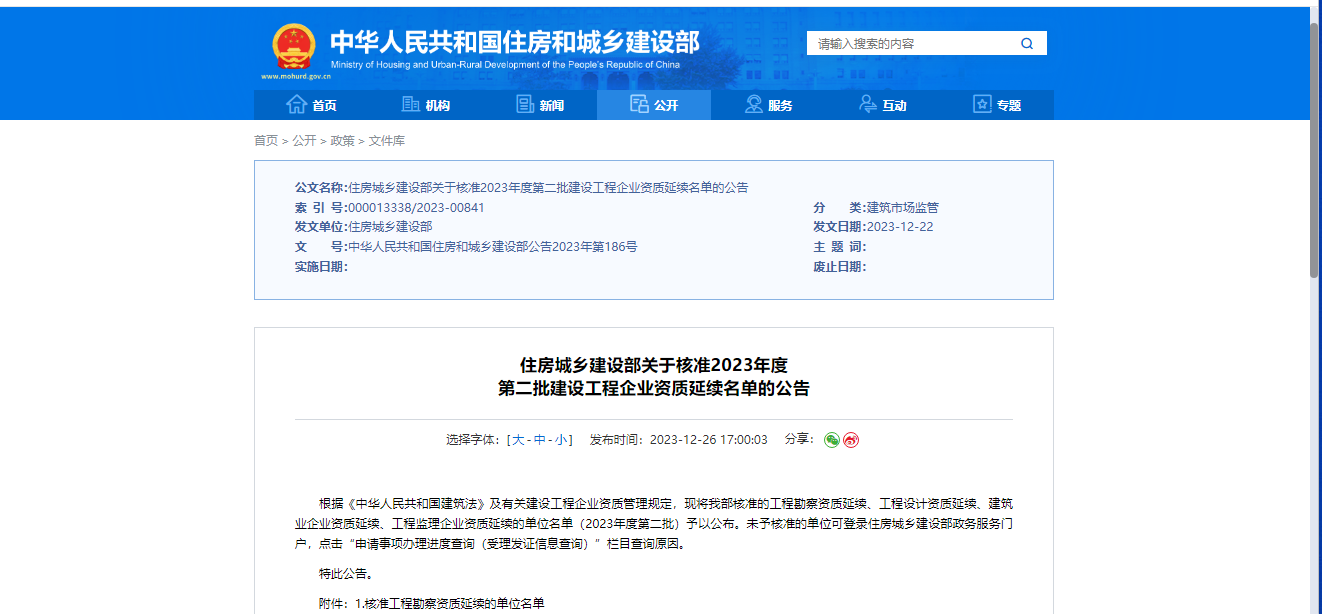
Task: Click the 互动 interaction icon
Action: (x=867, y=103)
